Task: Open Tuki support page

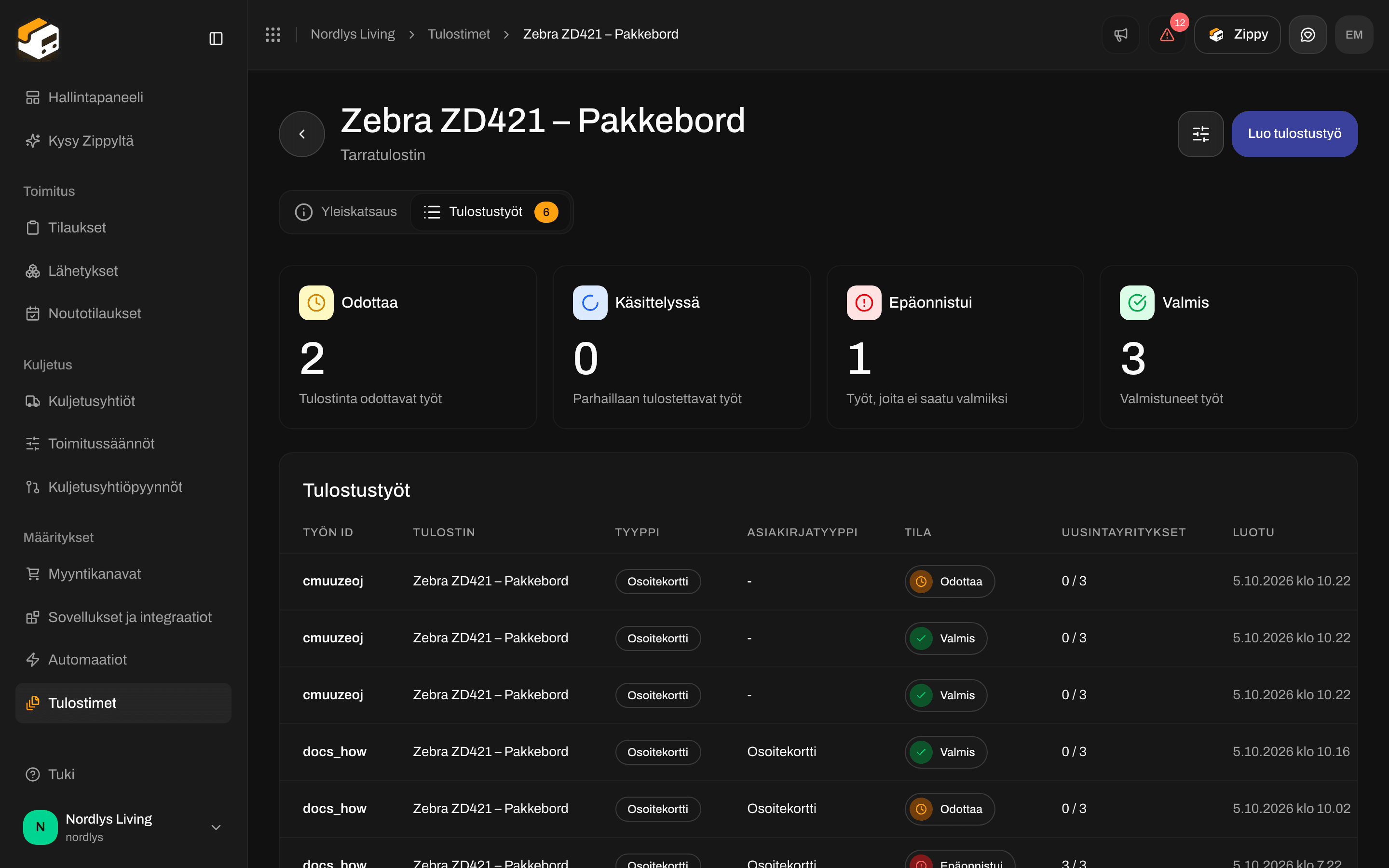Action: [123, 774]
